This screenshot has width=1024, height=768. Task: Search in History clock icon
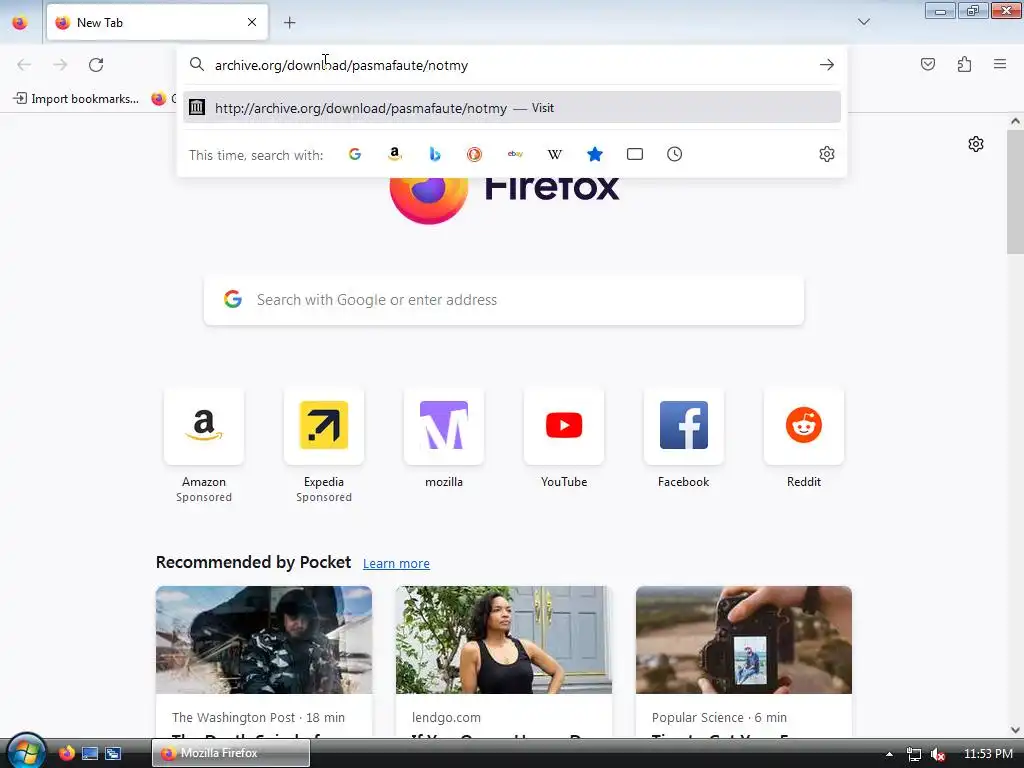point(675,154)
